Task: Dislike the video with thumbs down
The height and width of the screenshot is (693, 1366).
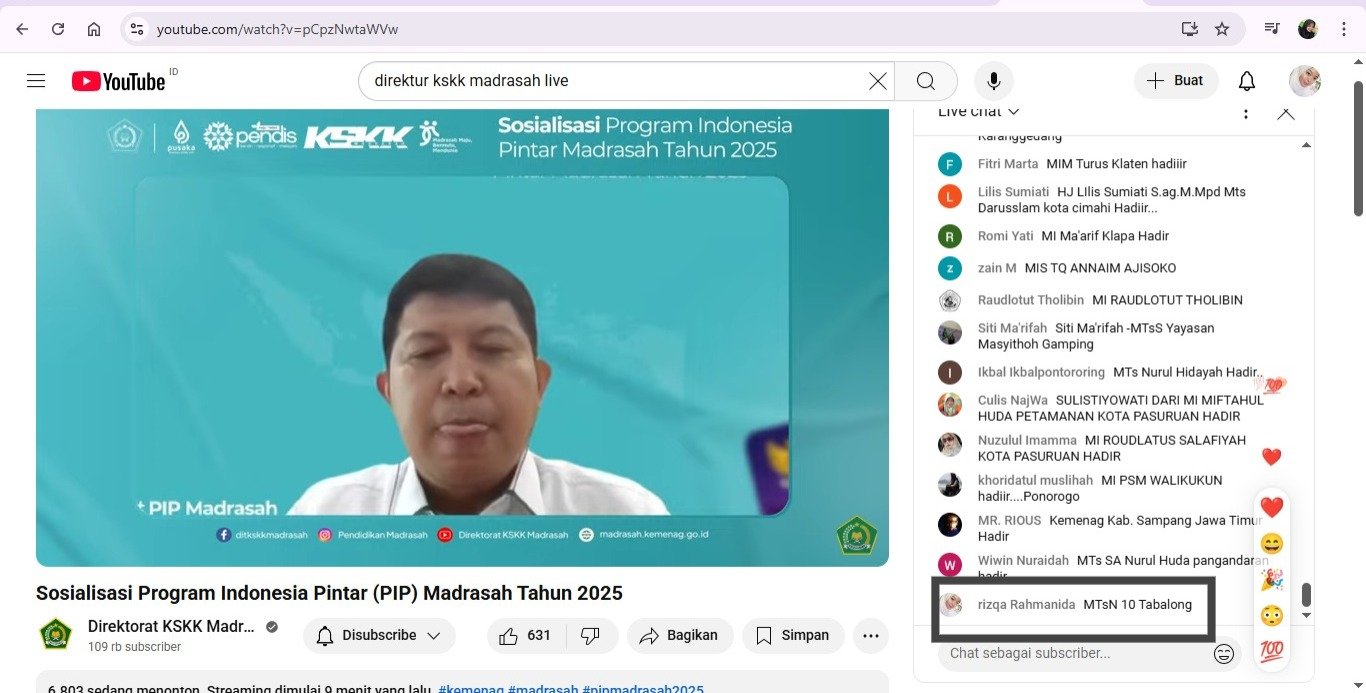Action: pos(590,636)
